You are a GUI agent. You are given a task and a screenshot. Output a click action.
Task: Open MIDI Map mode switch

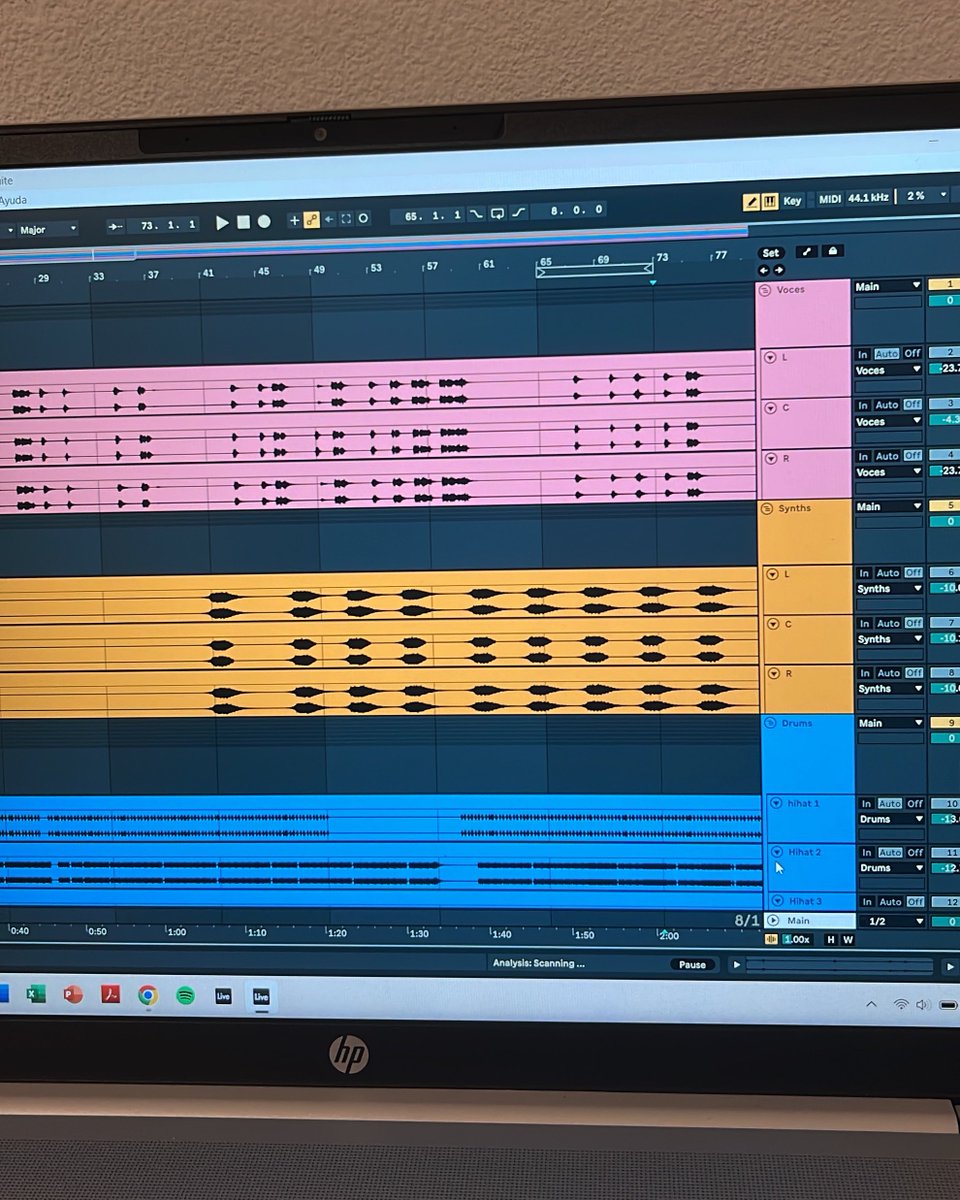coord(830,200)
